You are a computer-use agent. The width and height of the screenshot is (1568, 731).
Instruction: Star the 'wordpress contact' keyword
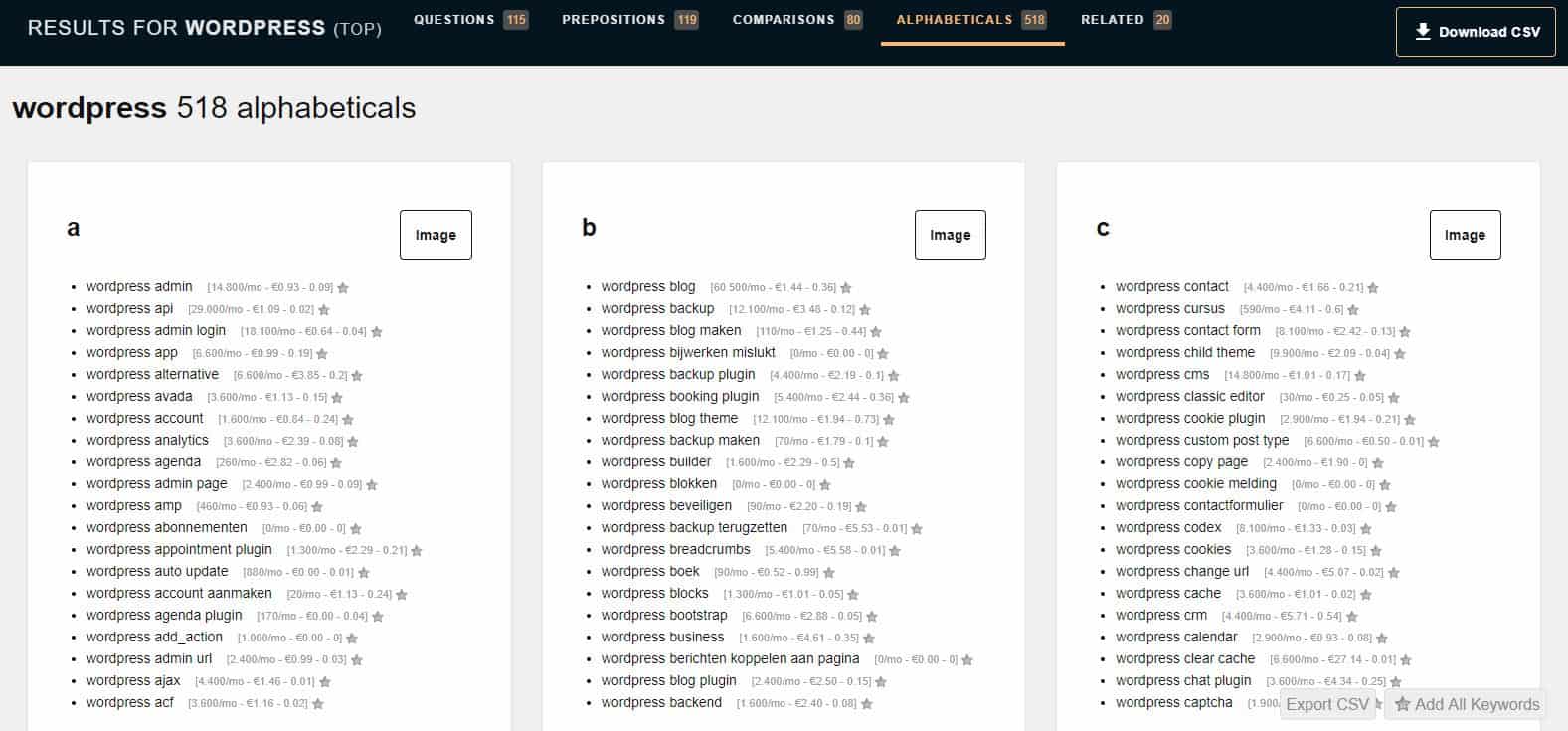[x=1373, y=288]
